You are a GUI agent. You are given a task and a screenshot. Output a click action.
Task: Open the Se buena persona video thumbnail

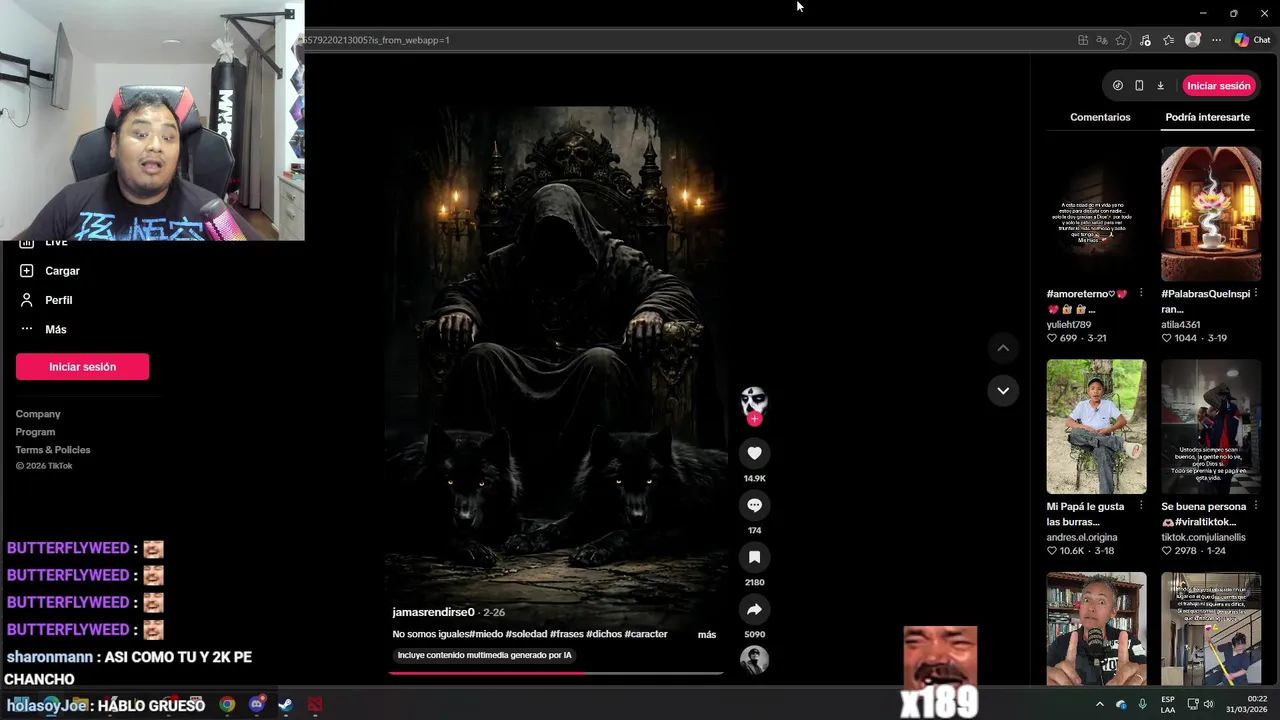click(x=1211, y=427)
